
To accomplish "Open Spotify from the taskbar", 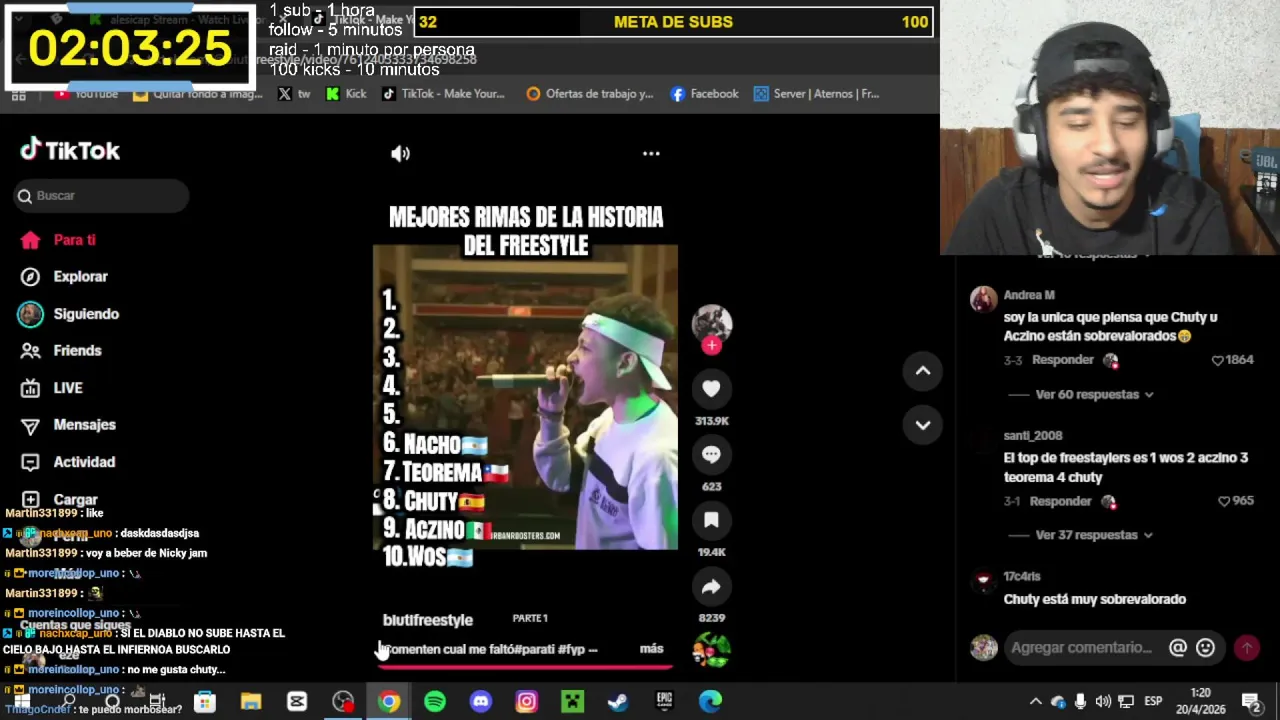I will point(435,702).
